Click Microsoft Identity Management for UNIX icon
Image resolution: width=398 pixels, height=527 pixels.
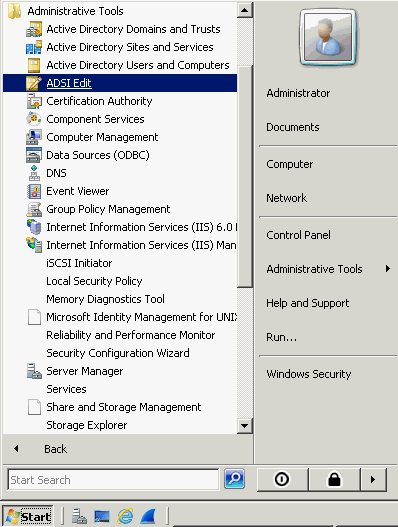(34, 317)
